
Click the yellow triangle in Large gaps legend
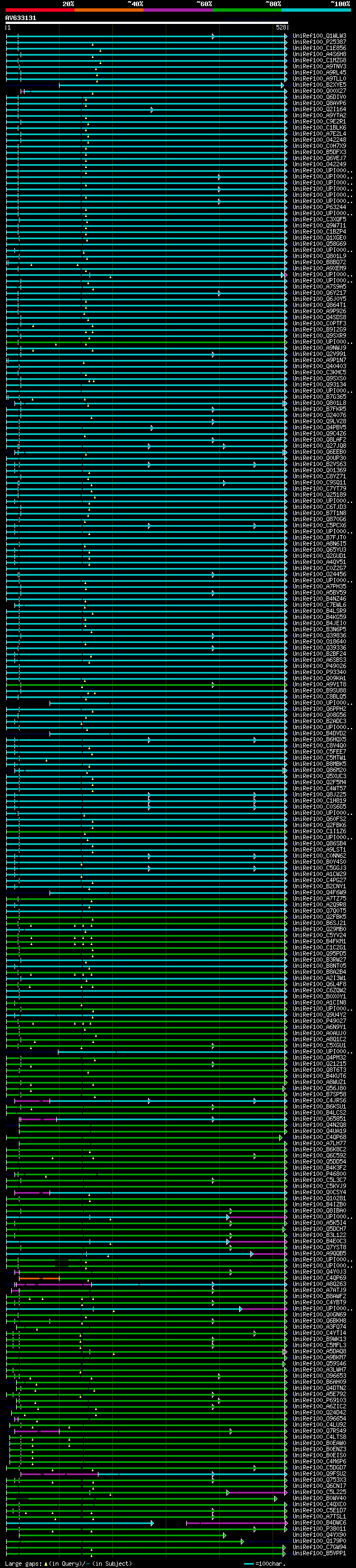46,1563
